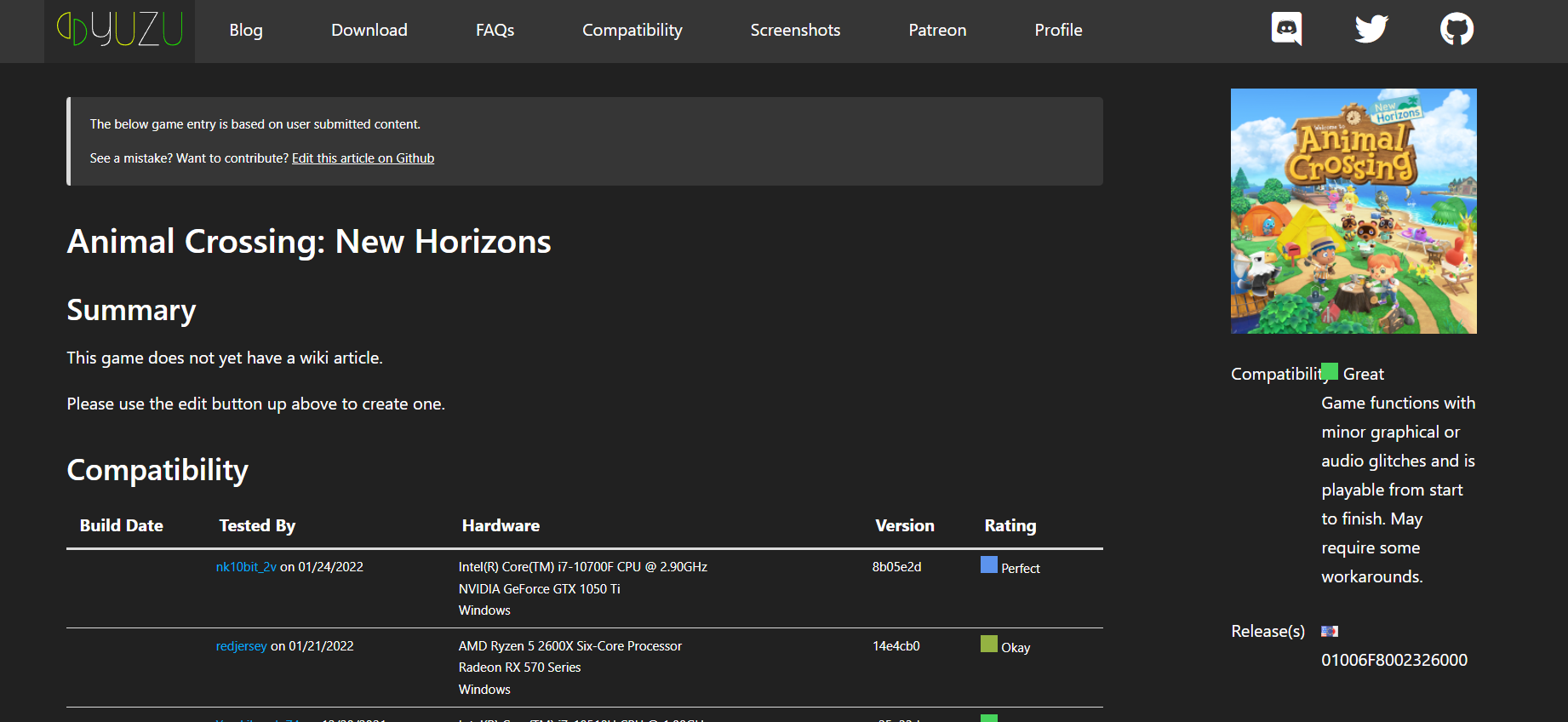
Task: Click the olive Okay rating swatch
Action: pyautogui.click(x=989, y=644)
